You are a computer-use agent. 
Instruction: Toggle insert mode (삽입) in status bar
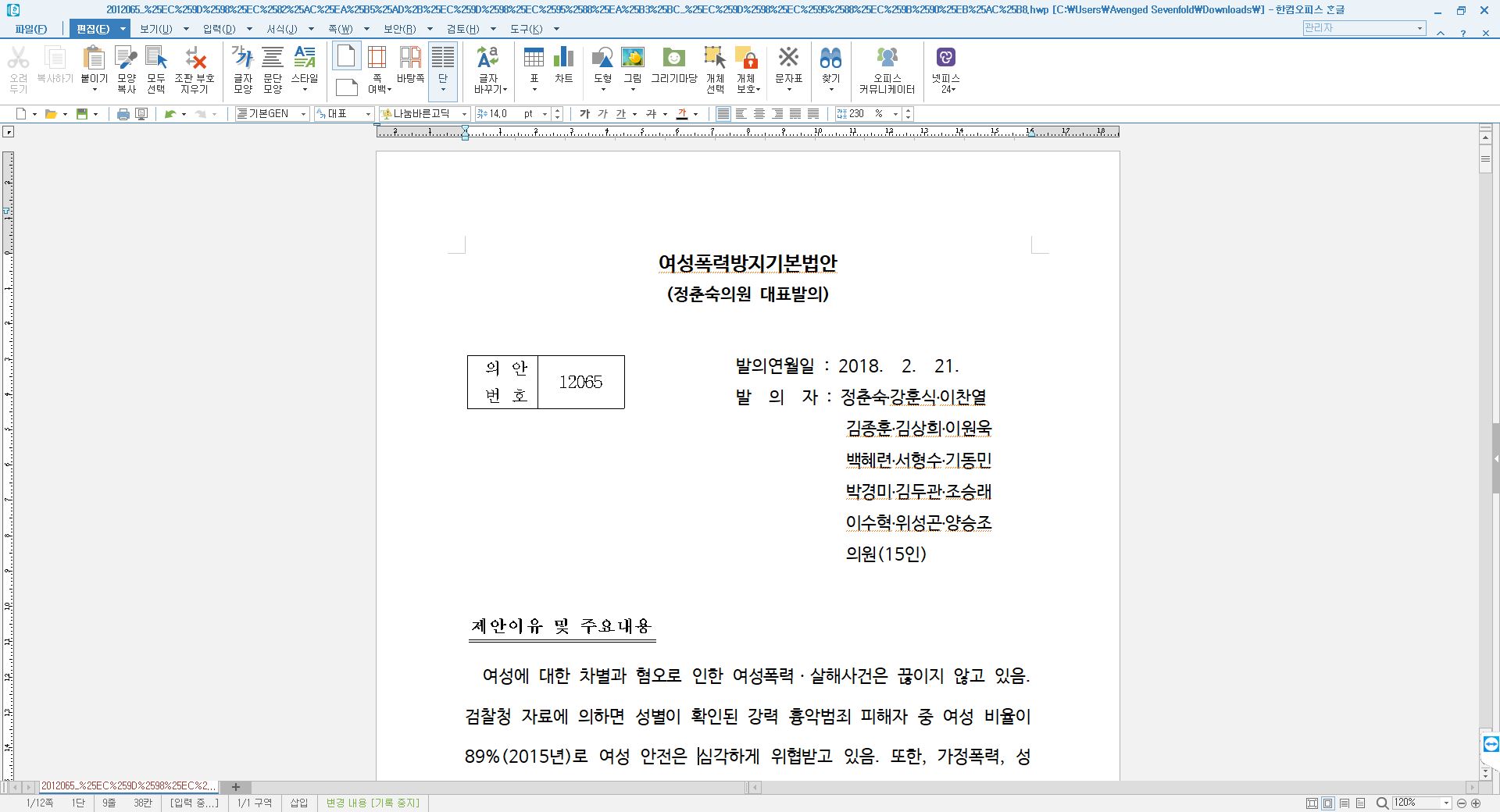point(298,803)
